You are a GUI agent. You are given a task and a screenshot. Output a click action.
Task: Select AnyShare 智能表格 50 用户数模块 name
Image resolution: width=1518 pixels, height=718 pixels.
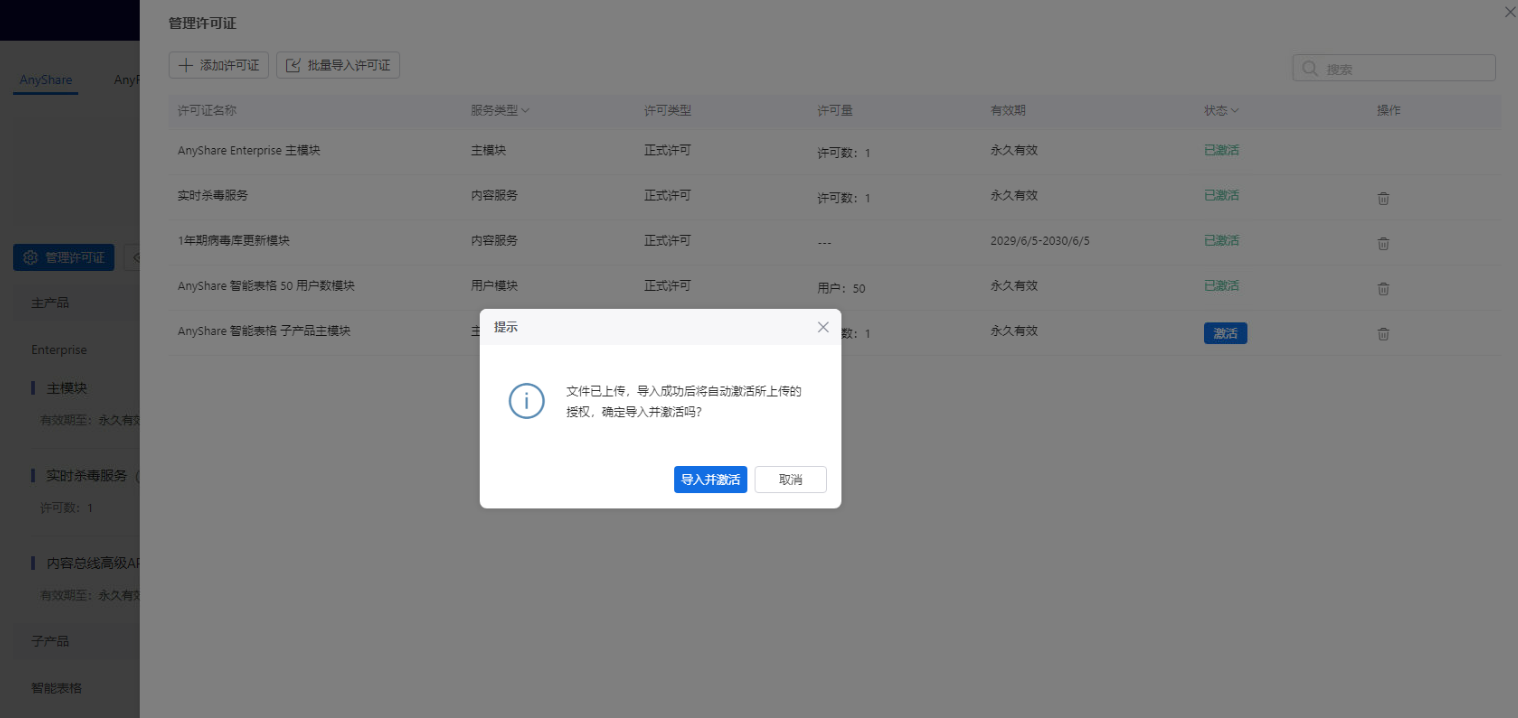coord(266,285)
